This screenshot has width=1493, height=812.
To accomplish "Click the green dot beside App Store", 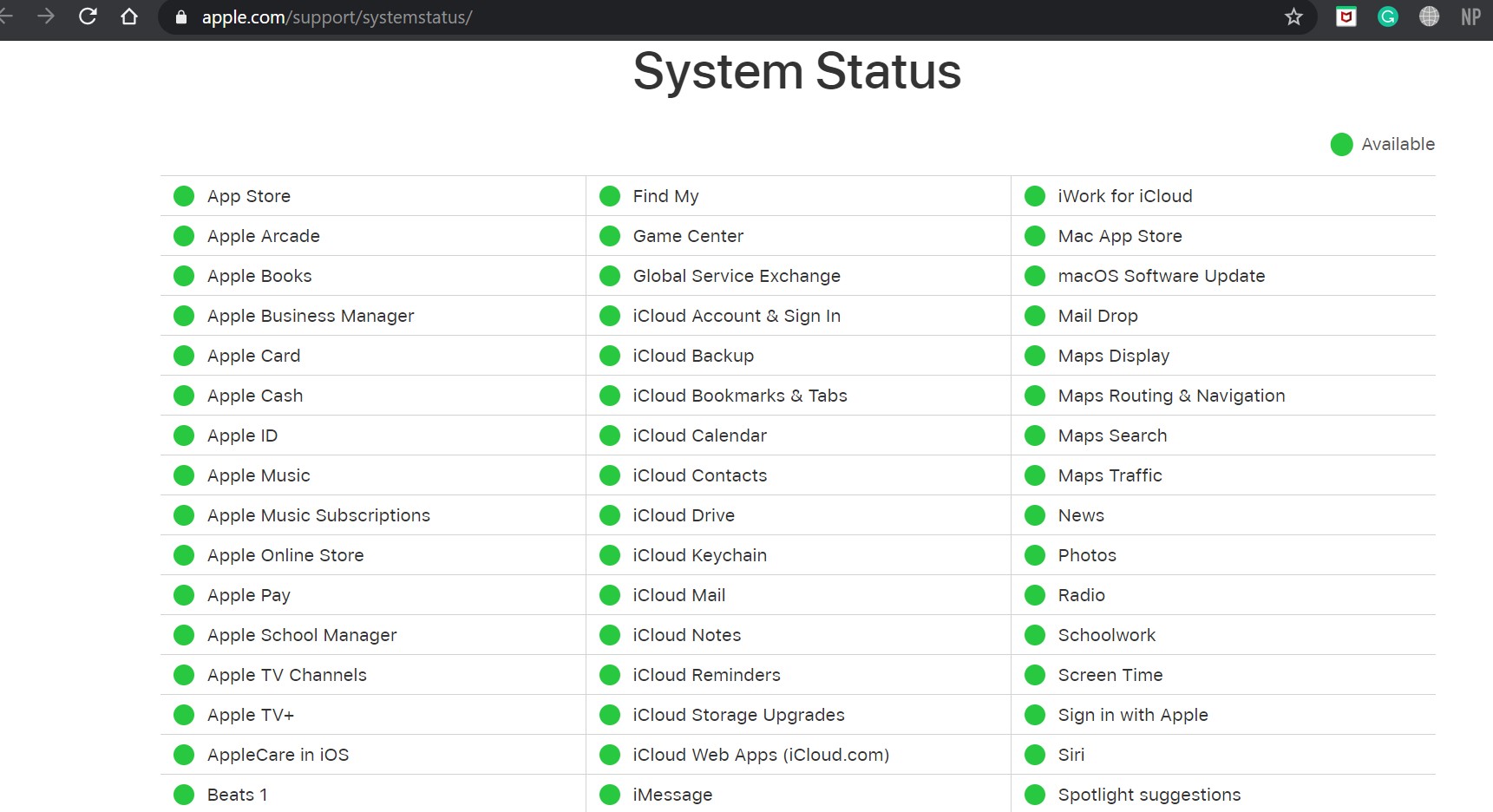I will 184,196.
